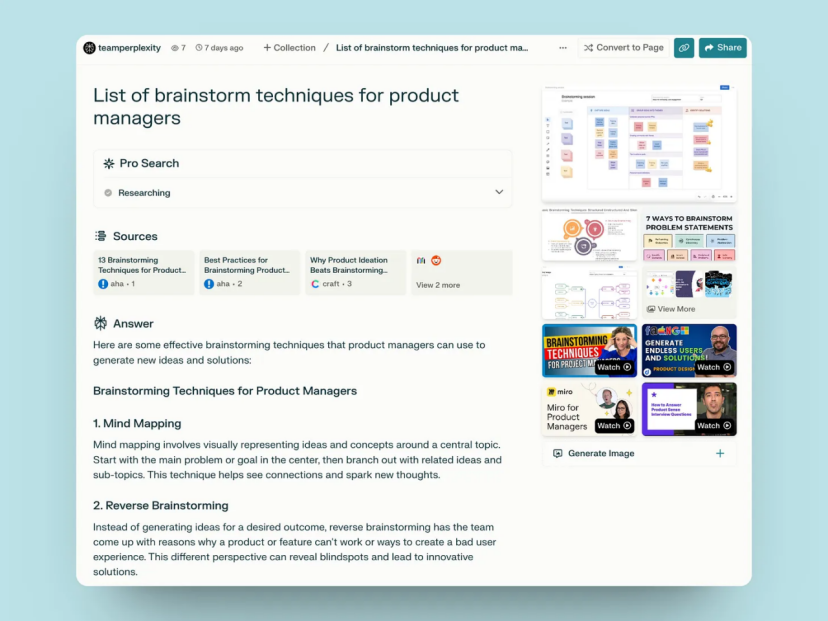Click the Pro Search label

[149, 163]
